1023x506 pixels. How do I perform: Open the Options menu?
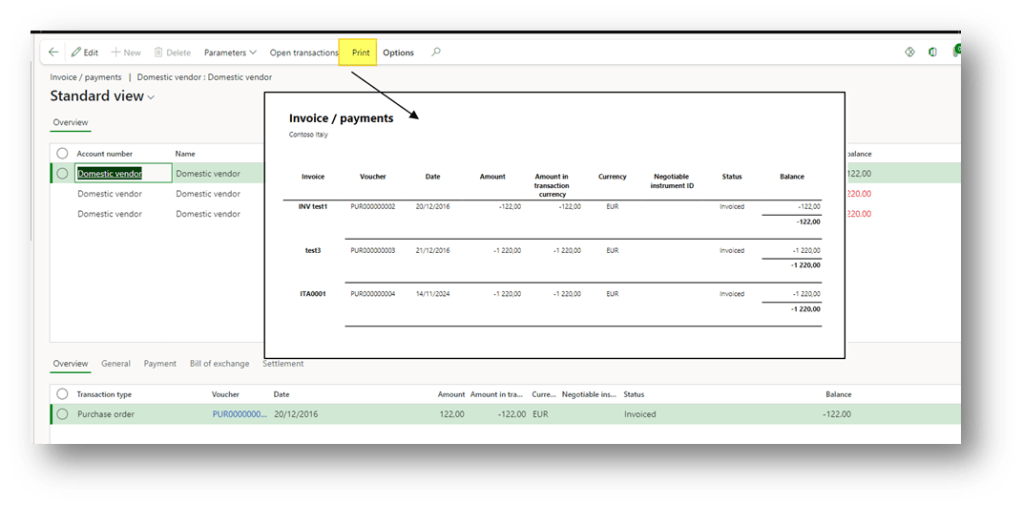pos(398,52)
